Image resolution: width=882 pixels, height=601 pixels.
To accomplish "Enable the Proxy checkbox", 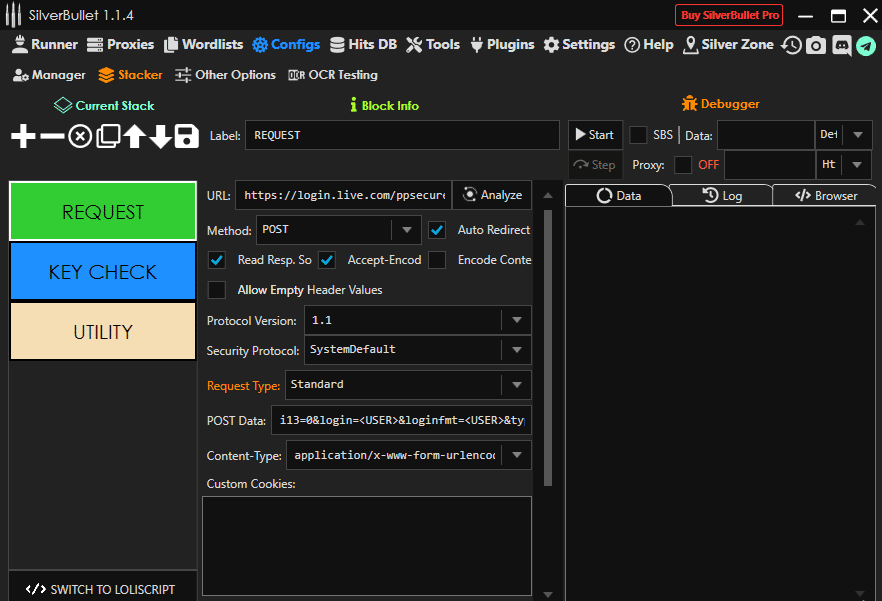I will tap(683, 165).
